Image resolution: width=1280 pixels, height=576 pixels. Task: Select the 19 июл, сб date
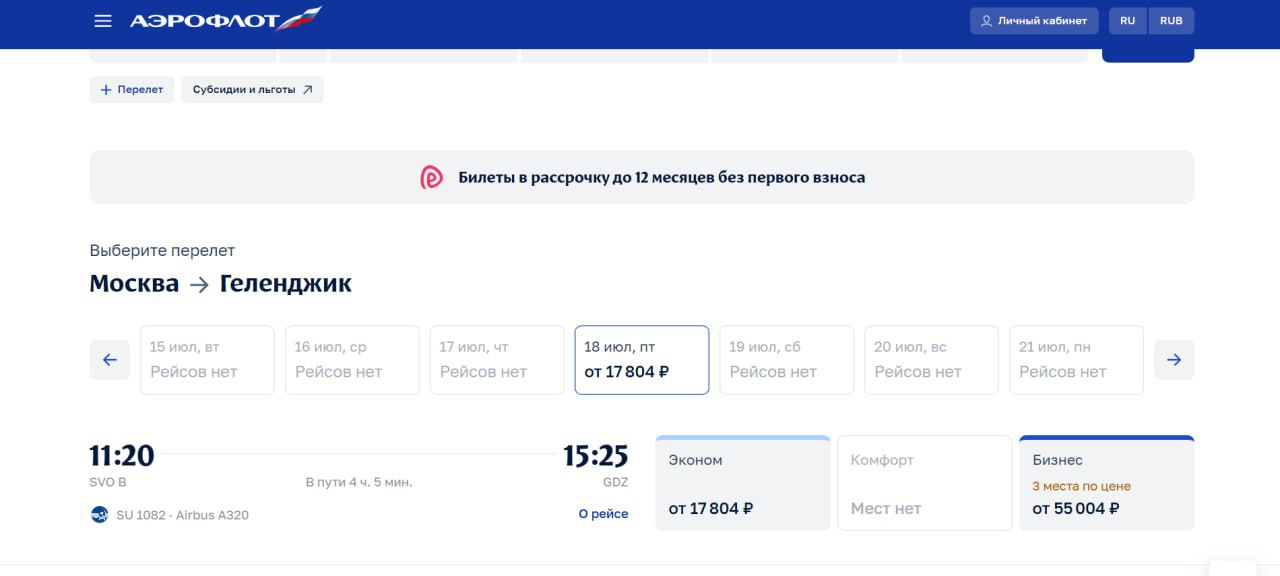coord(787,360)
